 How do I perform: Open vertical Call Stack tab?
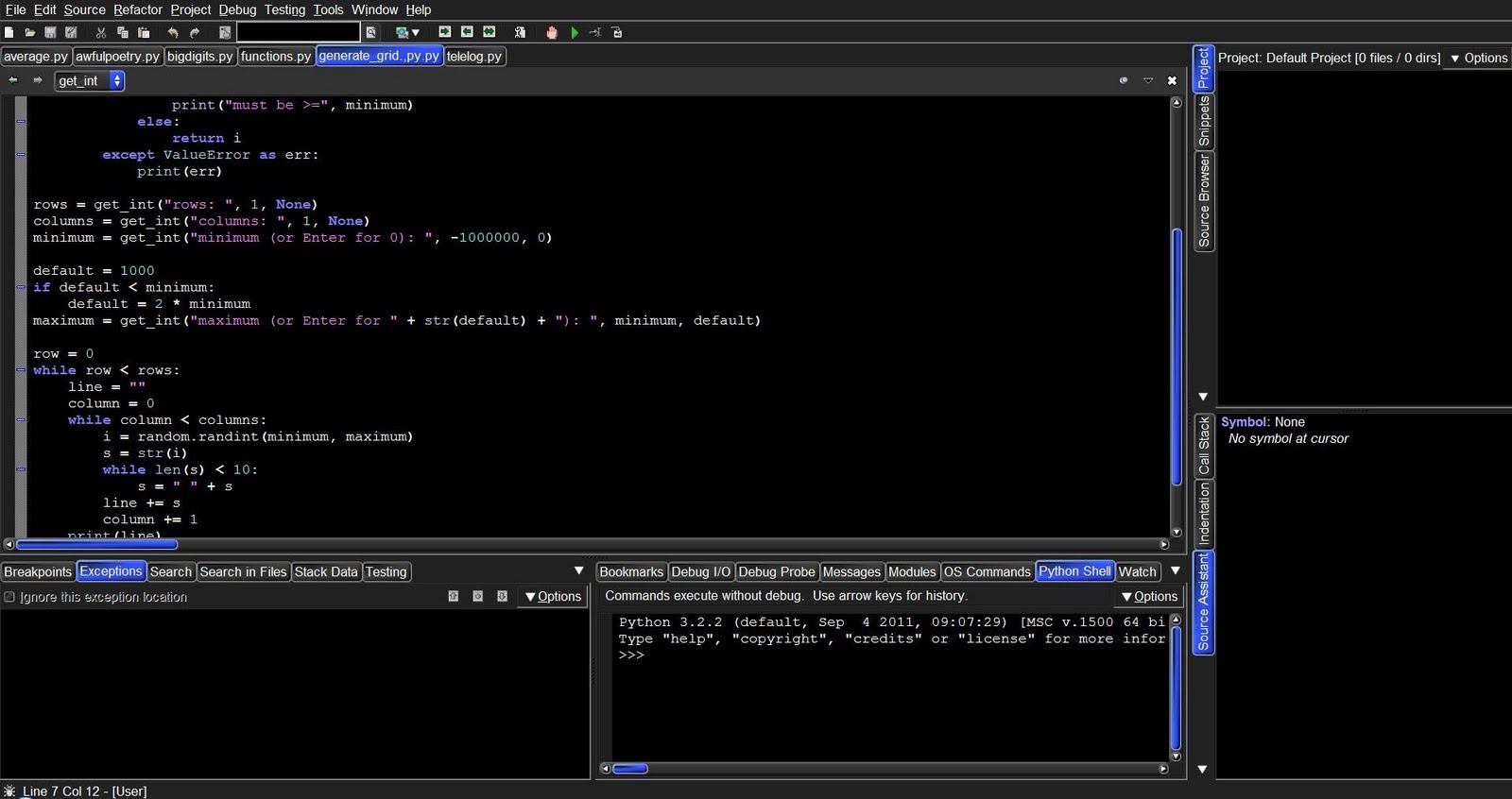pyautogui.click(x=1204, y=445)
